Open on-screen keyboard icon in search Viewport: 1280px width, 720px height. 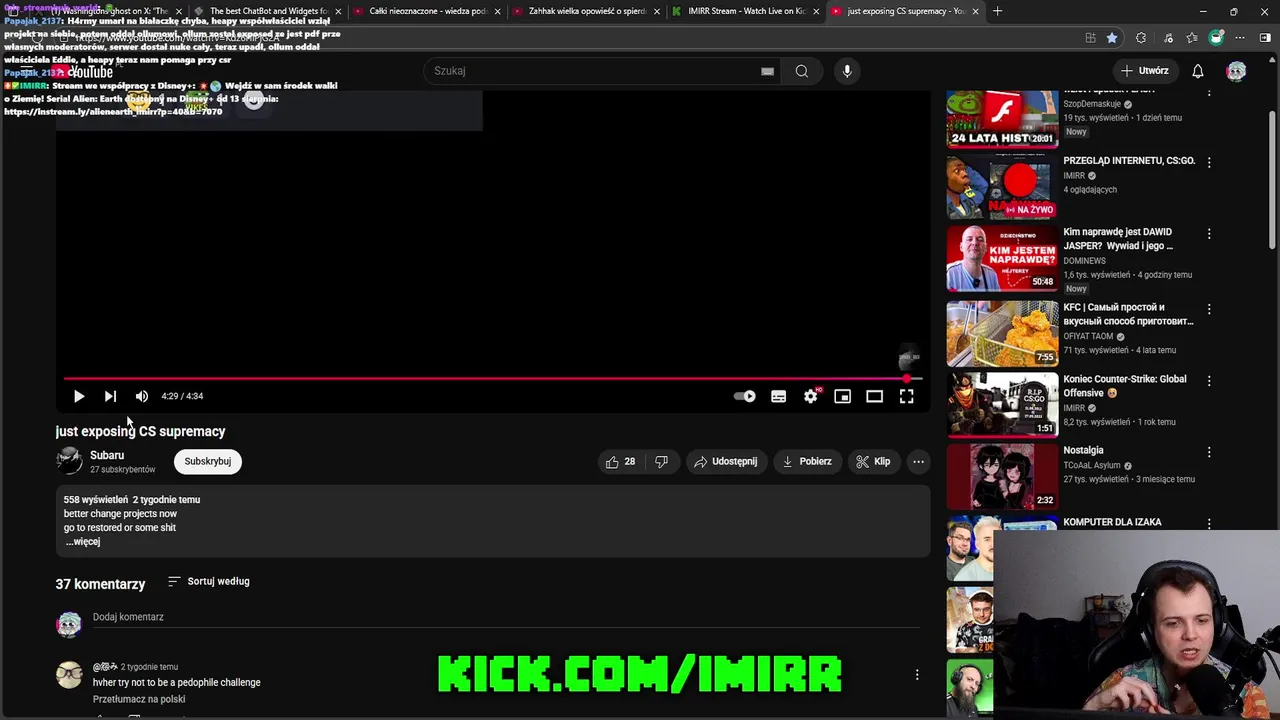[767, 71]
